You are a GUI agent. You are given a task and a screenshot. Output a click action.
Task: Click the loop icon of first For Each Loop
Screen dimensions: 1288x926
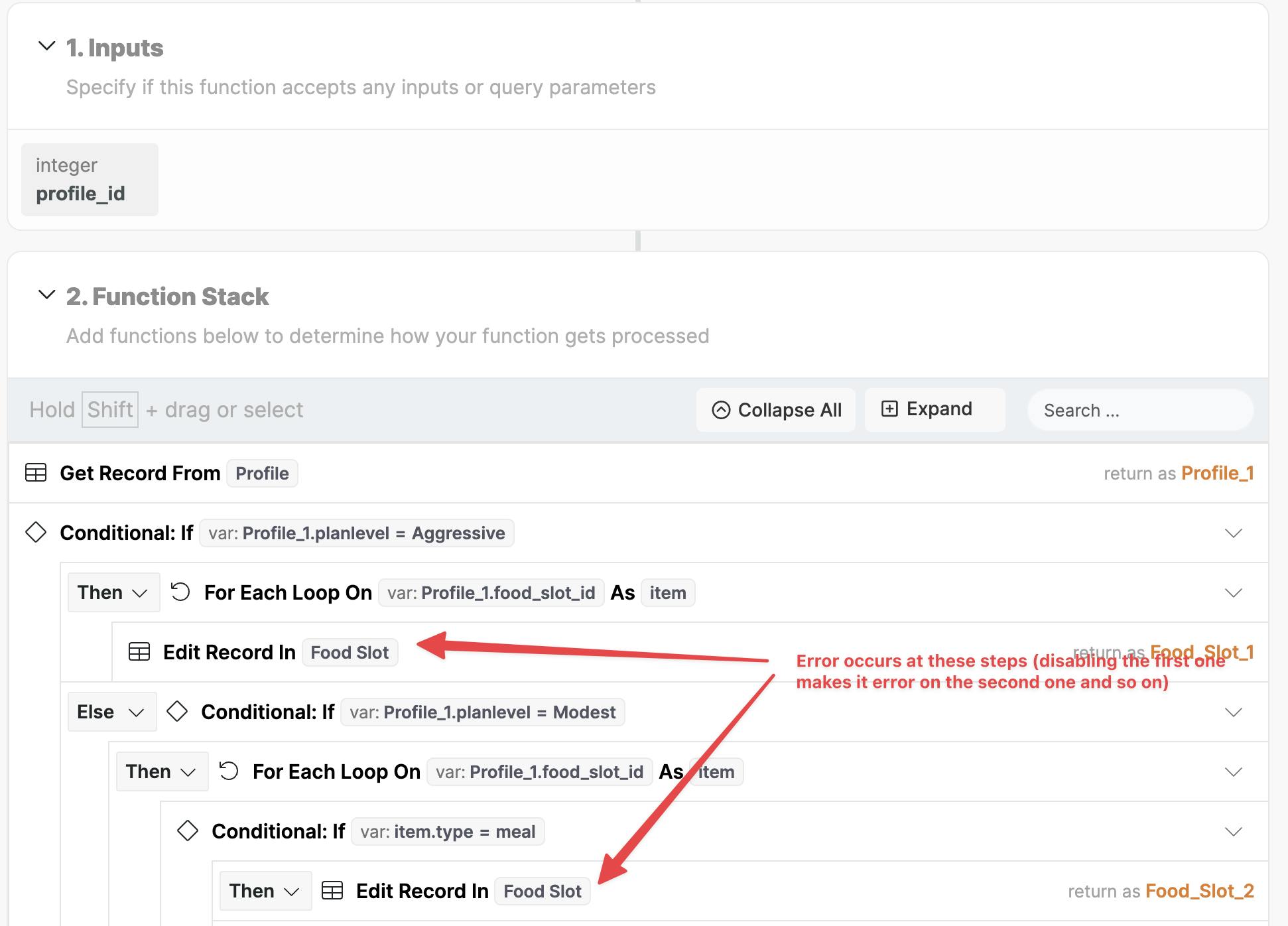(x=180, y=592)
